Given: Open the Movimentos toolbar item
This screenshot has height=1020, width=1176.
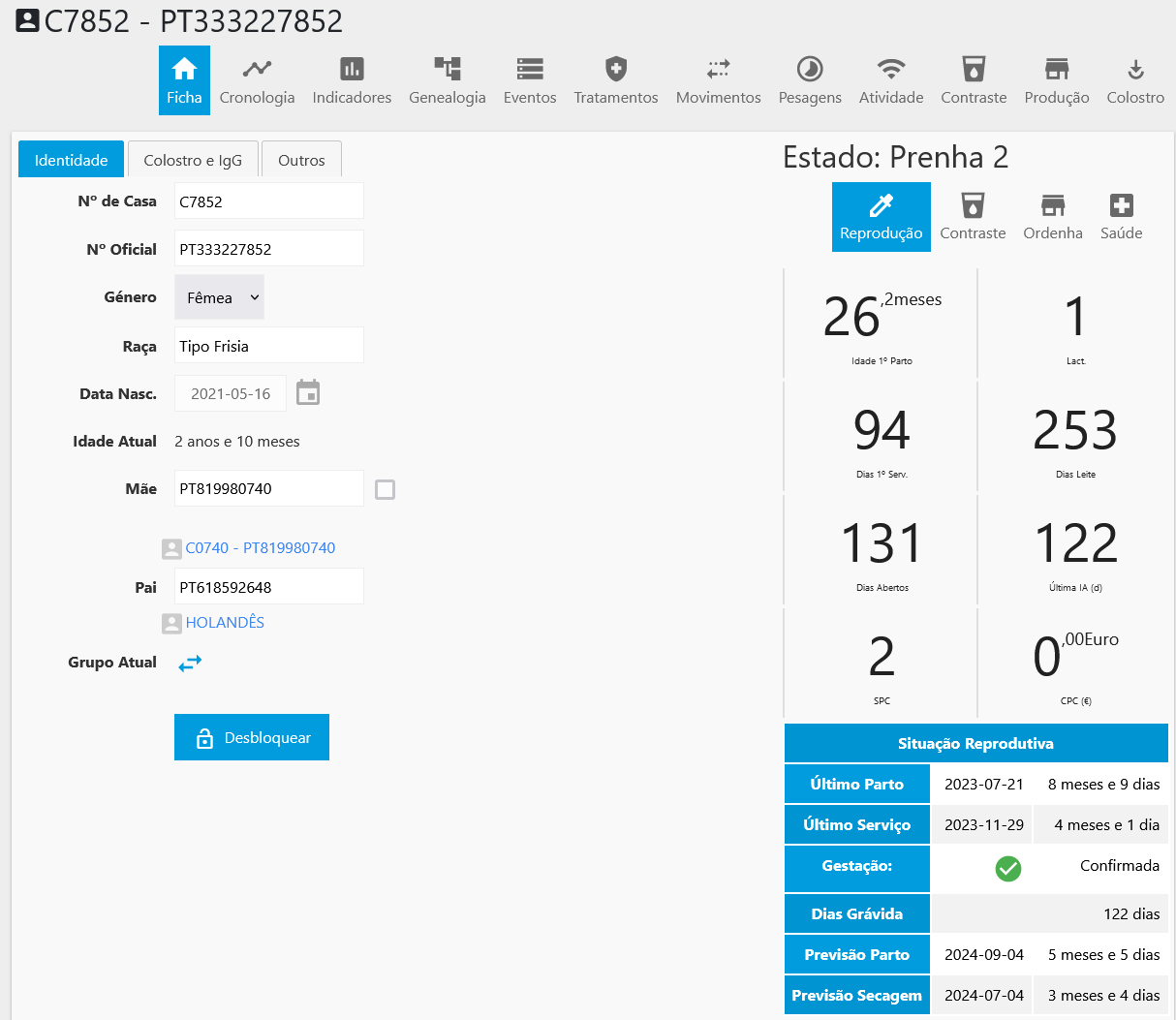Looking at the screenshot, I should click(x=718, y=80).
